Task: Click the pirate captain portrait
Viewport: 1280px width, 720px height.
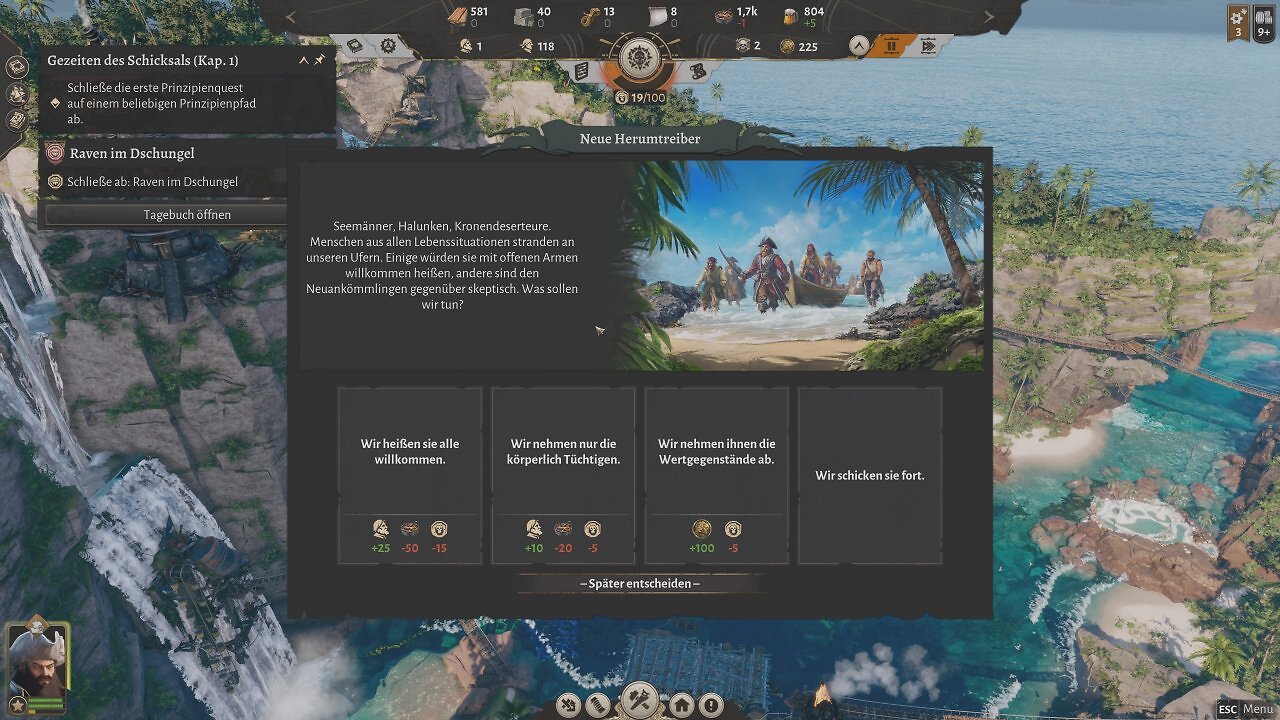Action: (37, 663)
